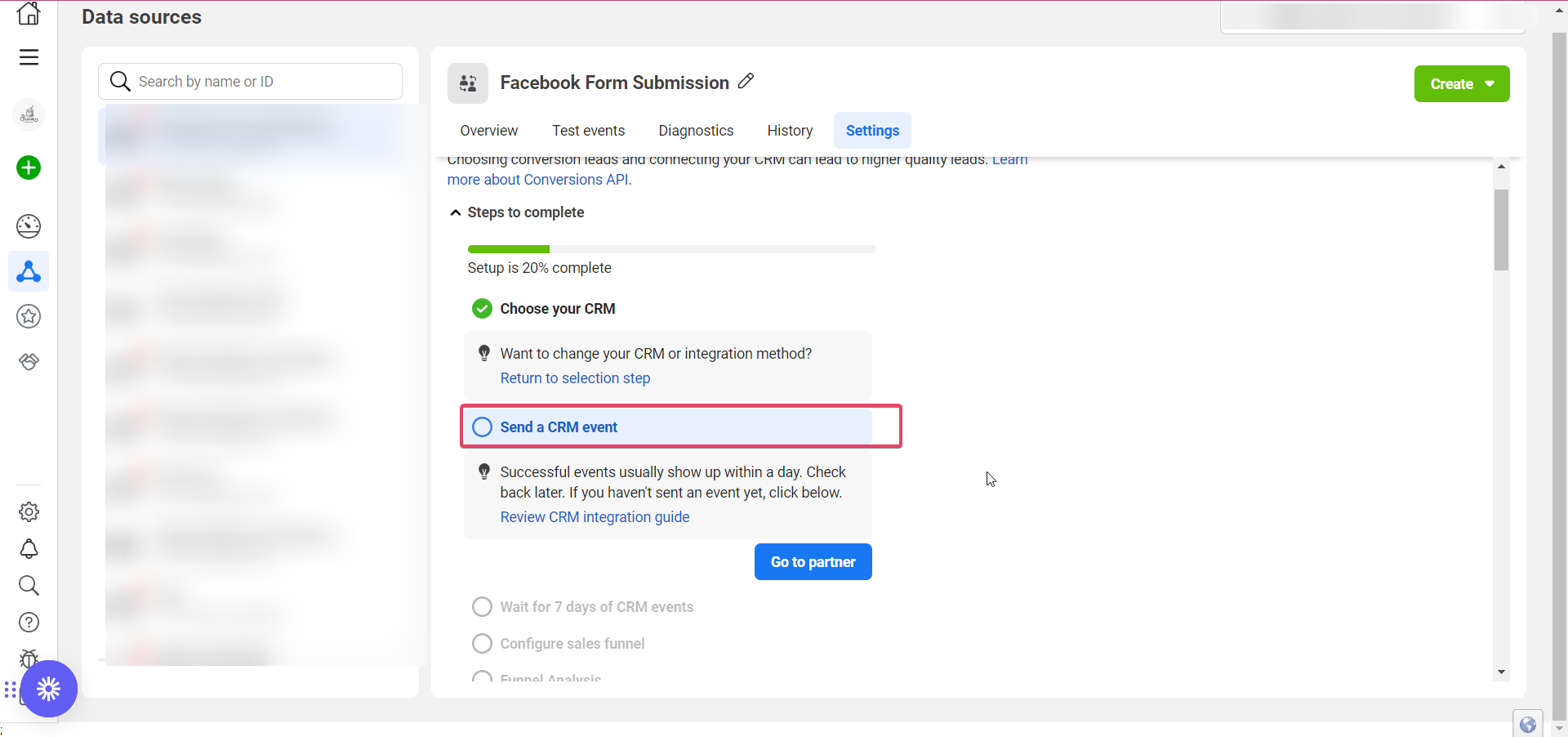Click the Setup is 20% complete text
The height and width of the screenshot is (737, 1568).
pyautogui.click(x=539, y=268)
